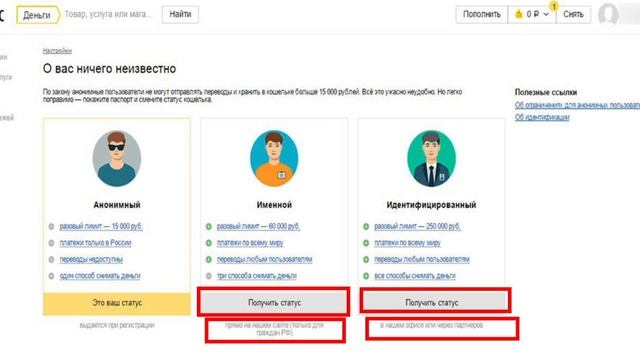
Task: Click text прямо на нашем сайте (только для граждан РФ)
Action: 274,329
